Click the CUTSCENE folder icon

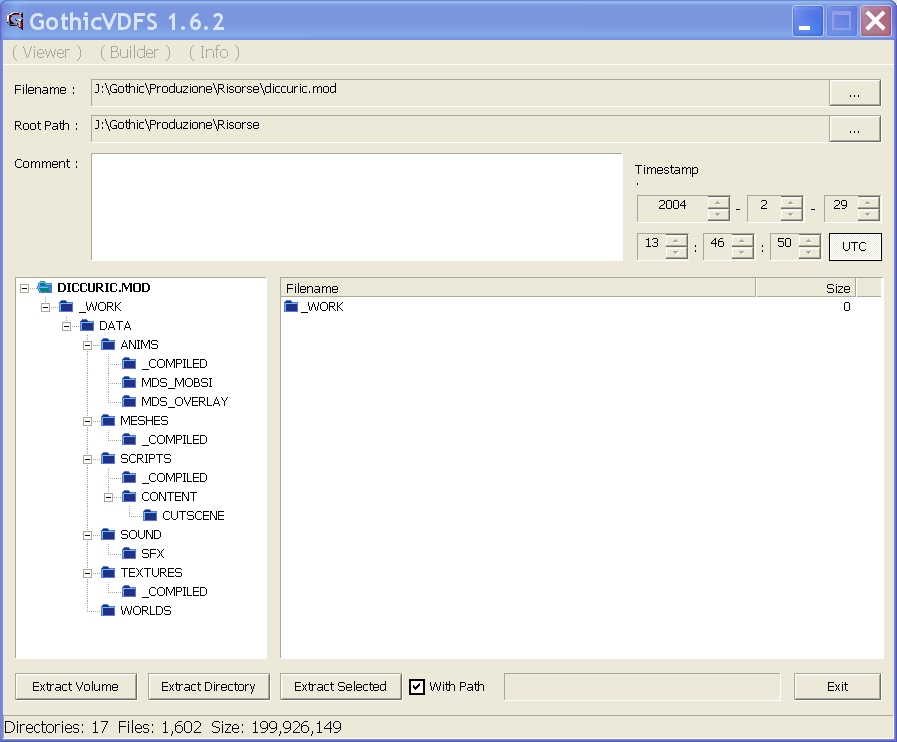150,515
